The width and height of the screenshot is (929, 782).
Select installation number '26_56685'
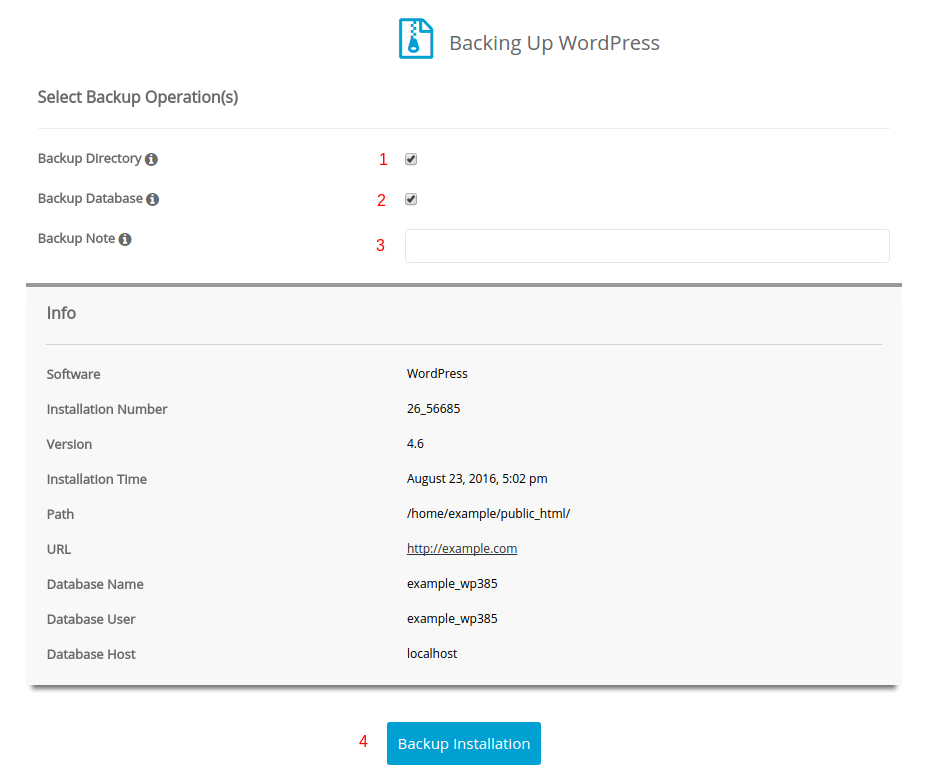pyautogui.click(x=434, y=409)
